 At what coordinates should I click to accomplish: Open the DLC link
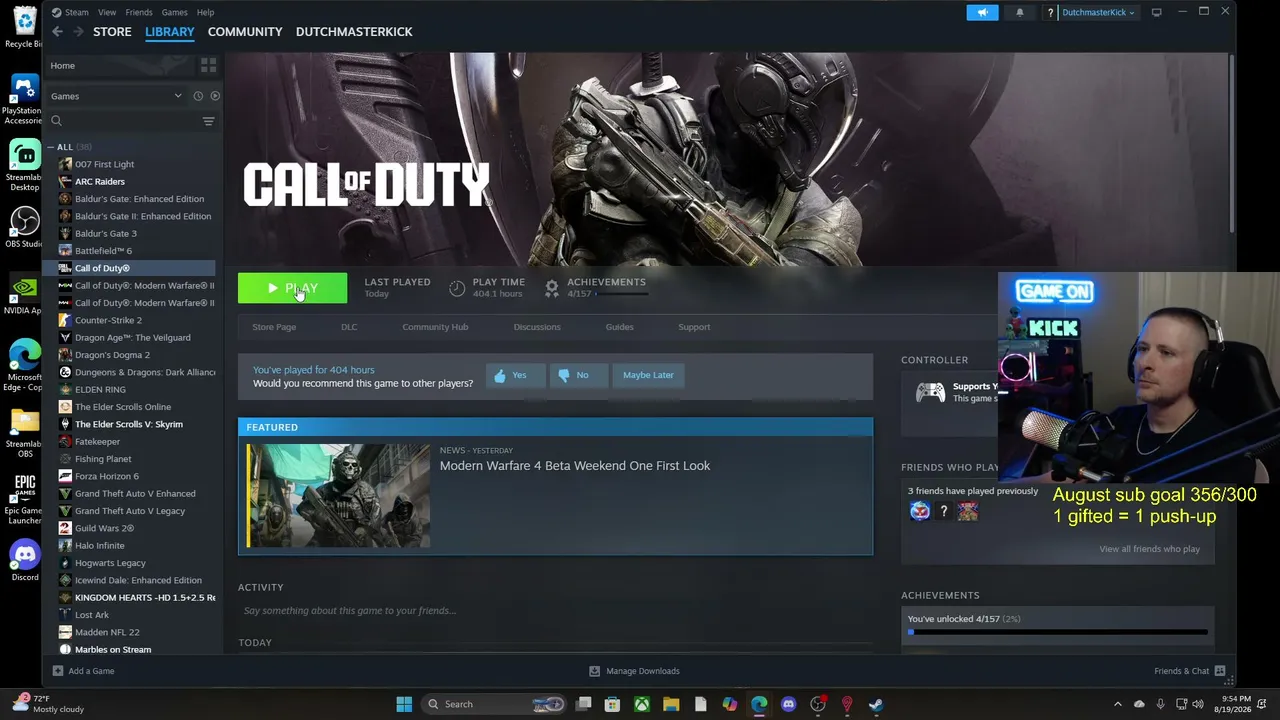[x=349, y=327]
